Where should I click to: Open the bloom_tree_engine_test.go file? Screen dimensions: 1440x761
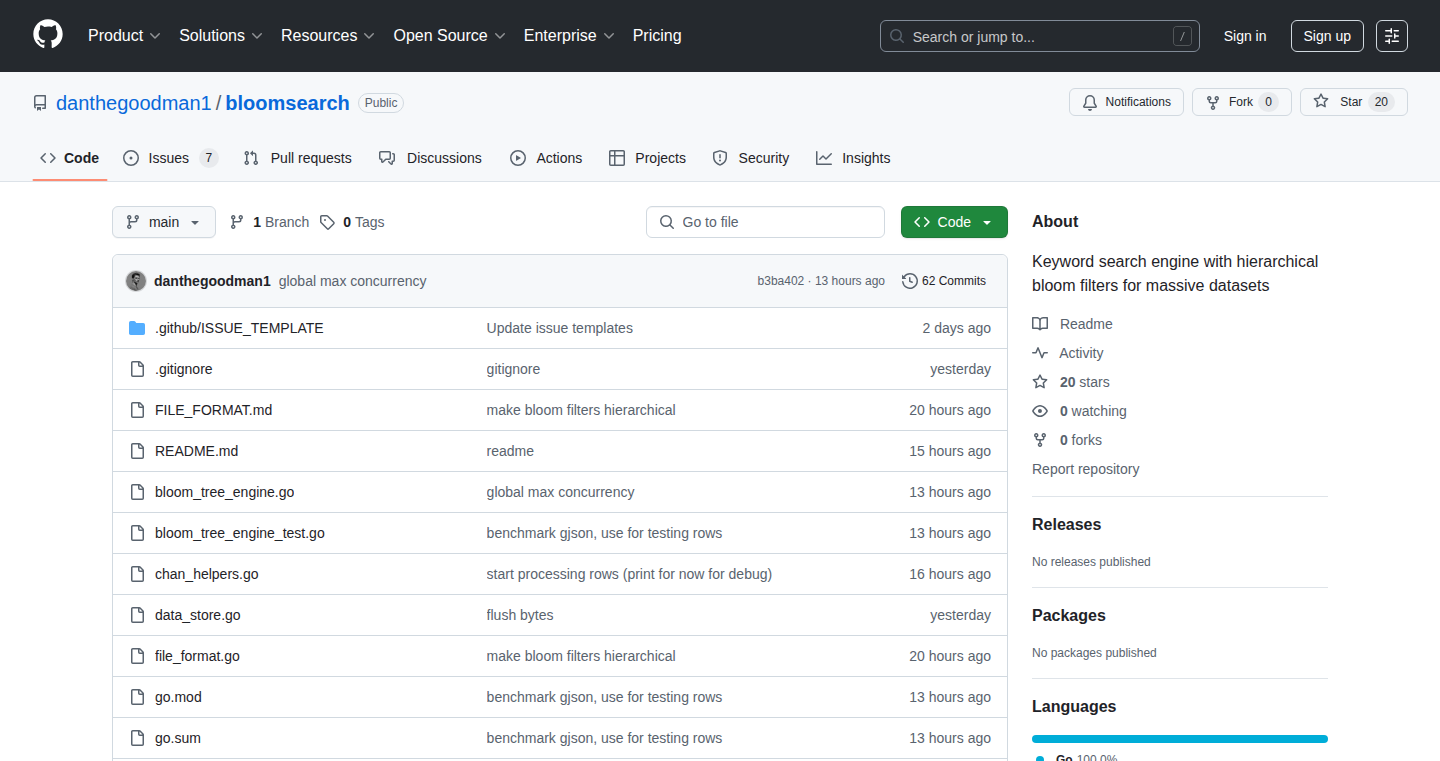(x=240, y=533)
